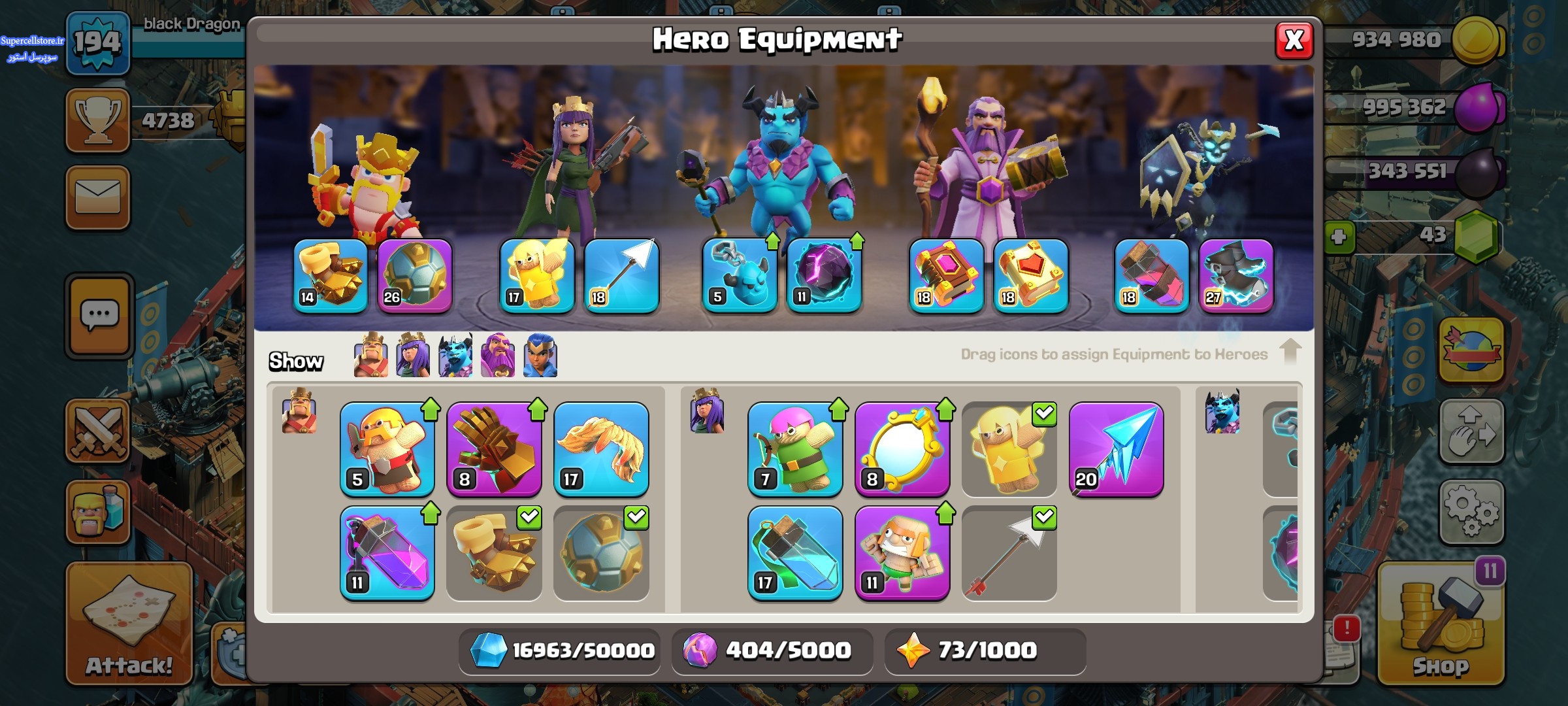Viewport: 1568px width, 706px height.
Task: Click the shiny ore 16963/50000 bar
Action: pyautogui.click(x=561, y=650)
